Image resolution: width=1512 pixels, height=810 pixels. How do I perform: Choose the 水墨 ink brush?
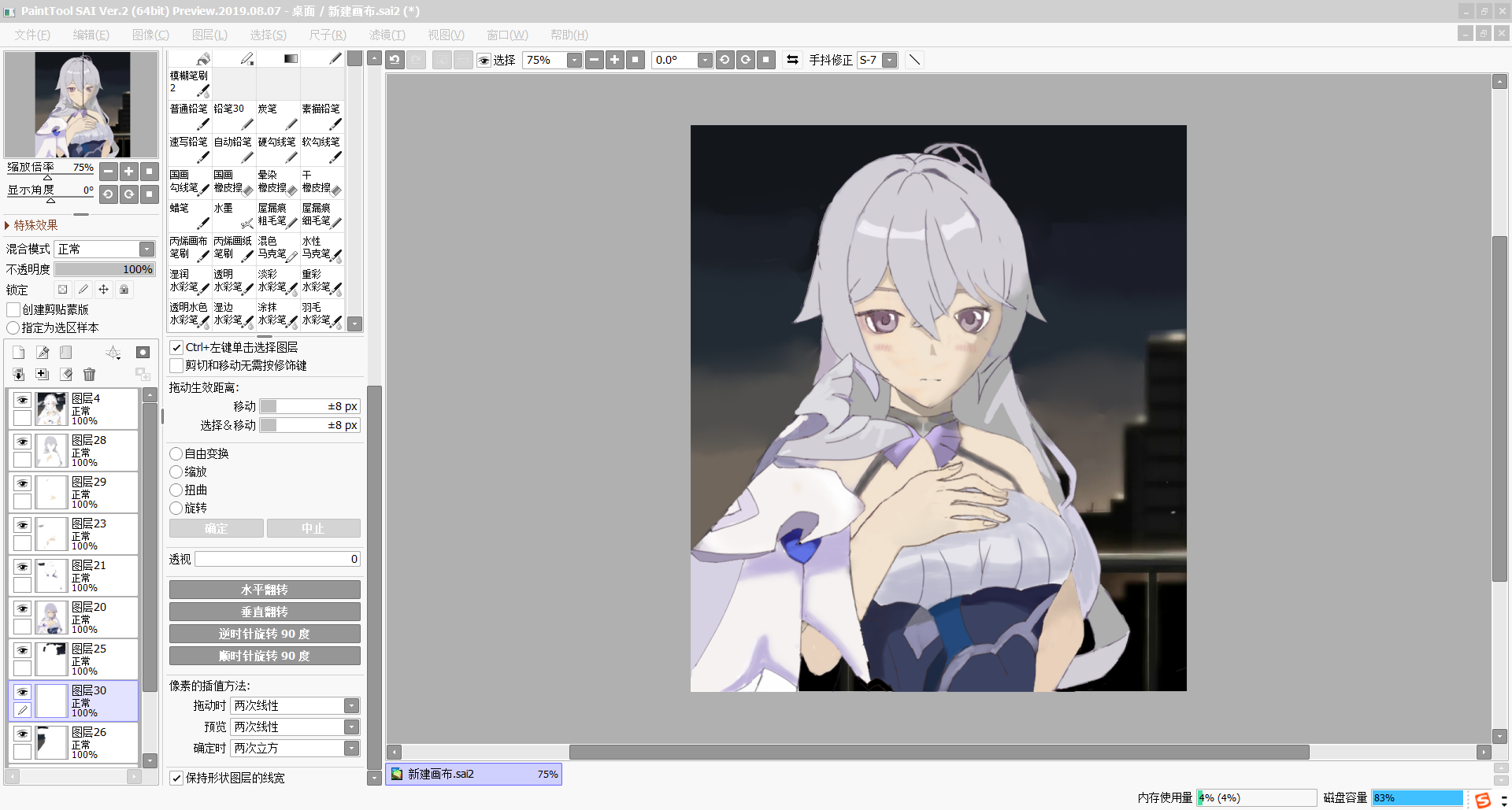(234, 216)
